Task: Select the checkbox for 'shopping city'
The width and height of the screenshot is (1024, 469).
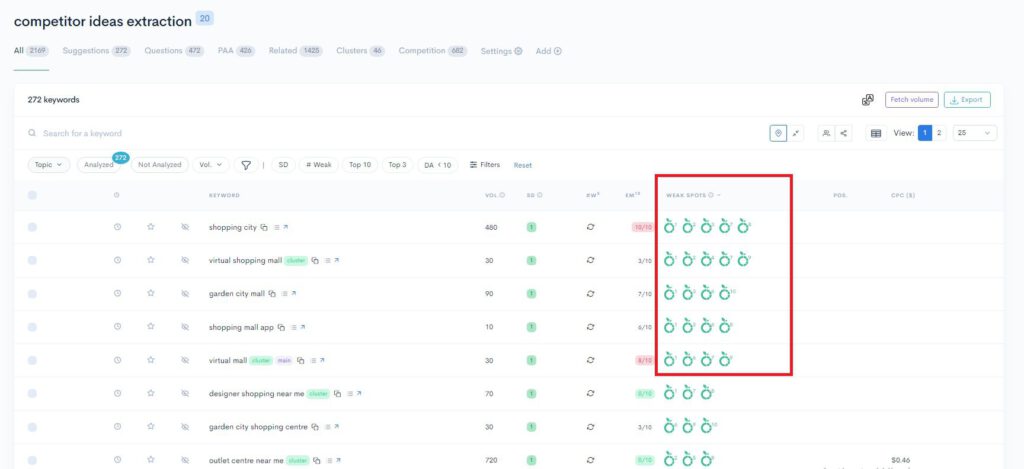Action: 32,227
